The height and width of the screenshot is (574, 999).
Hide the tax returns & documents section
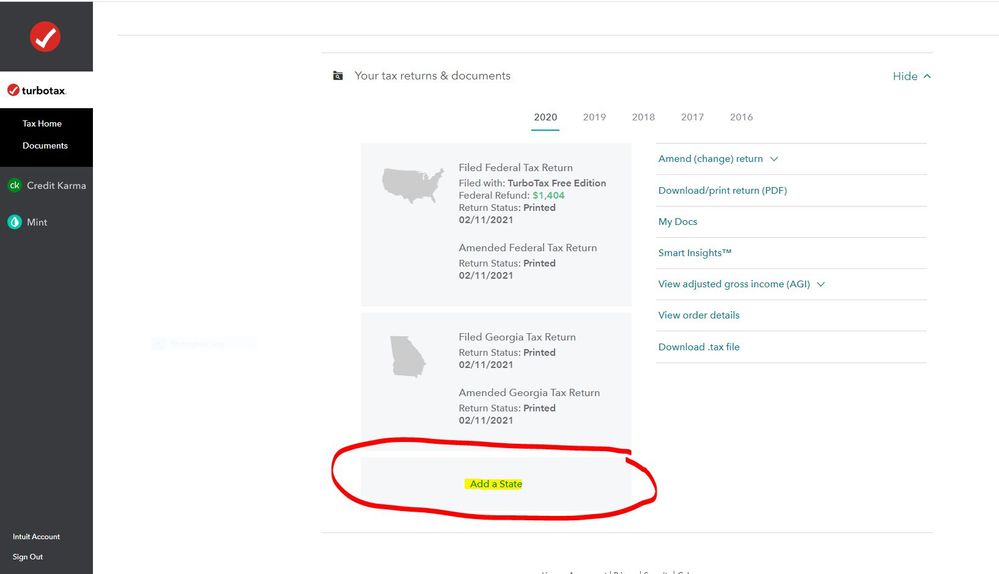pyautogui.click(x=905, y=76)
